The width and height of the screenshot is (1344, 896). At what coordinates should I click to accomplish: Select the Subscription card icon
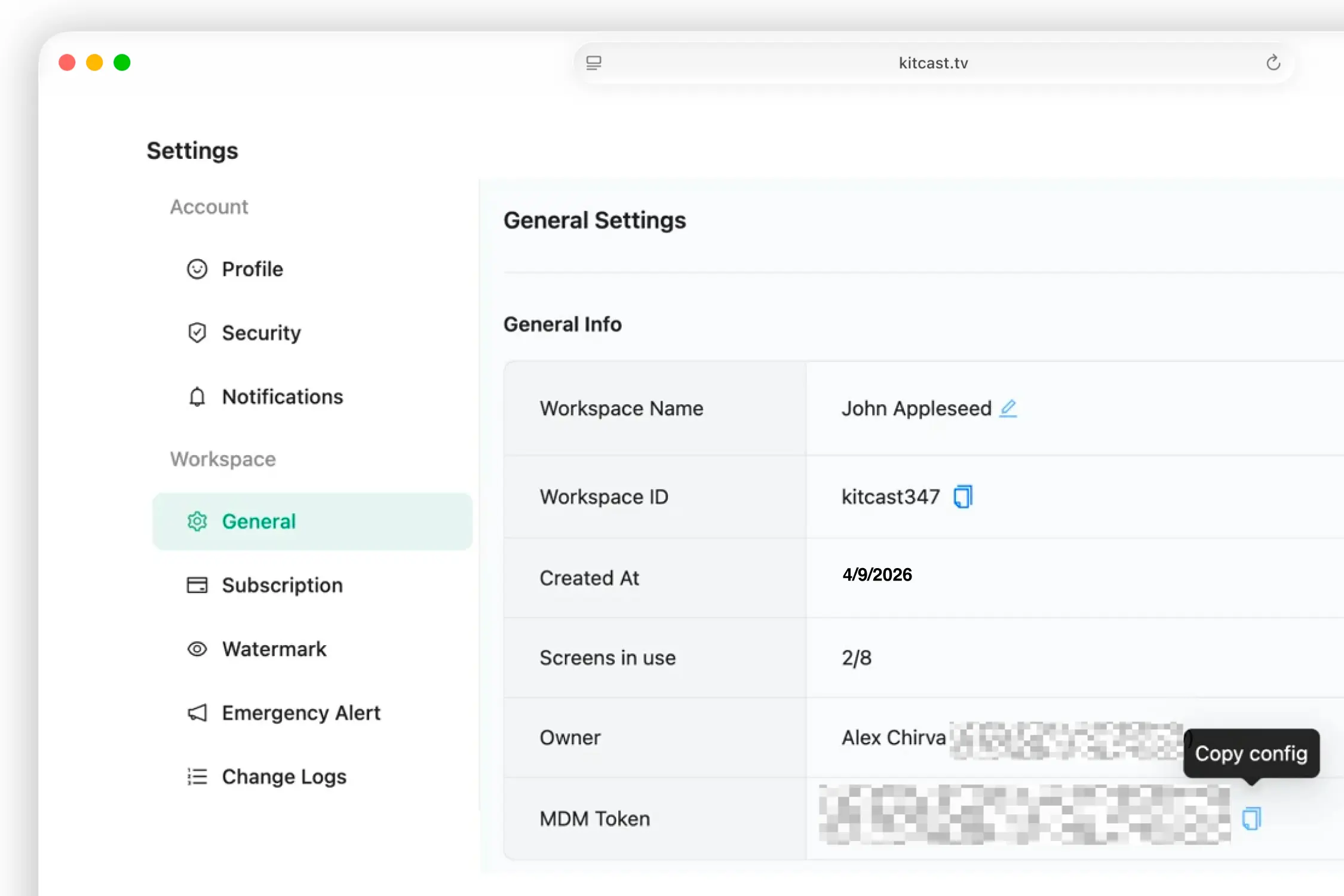tap(197, 585)
